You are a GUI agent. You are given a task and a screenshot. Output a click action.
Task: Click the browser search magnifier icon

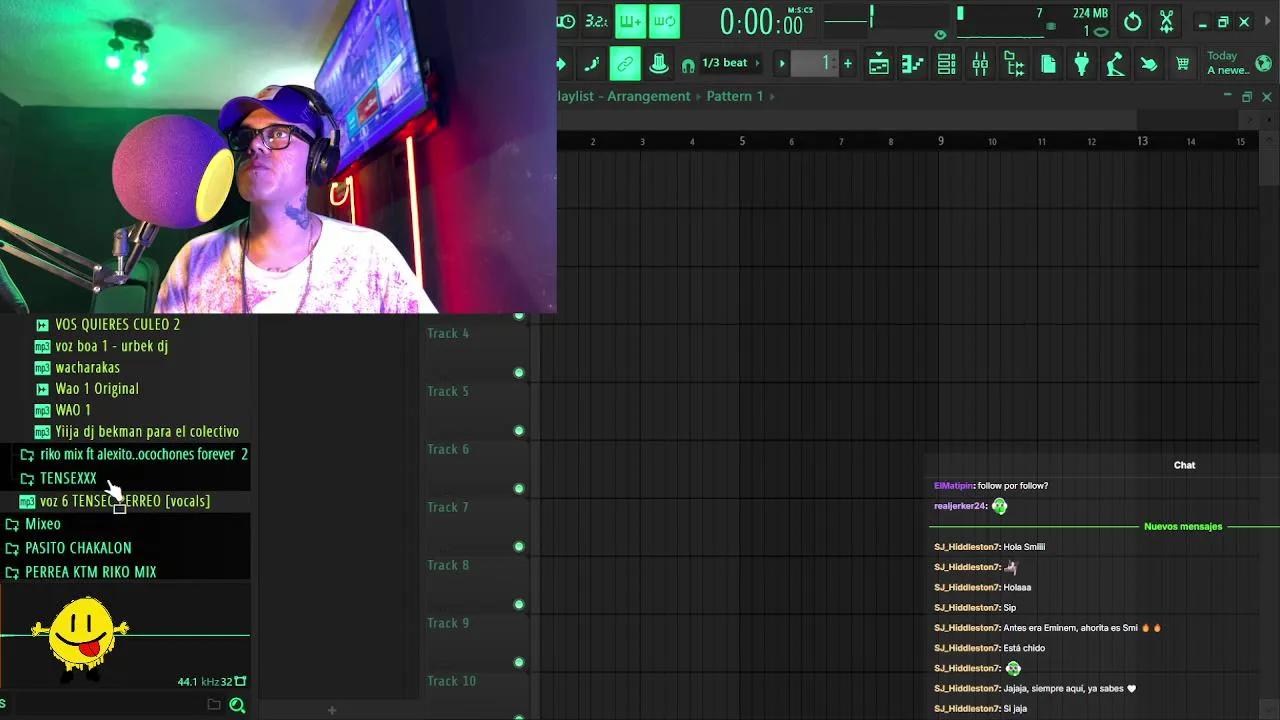[237, 705]
